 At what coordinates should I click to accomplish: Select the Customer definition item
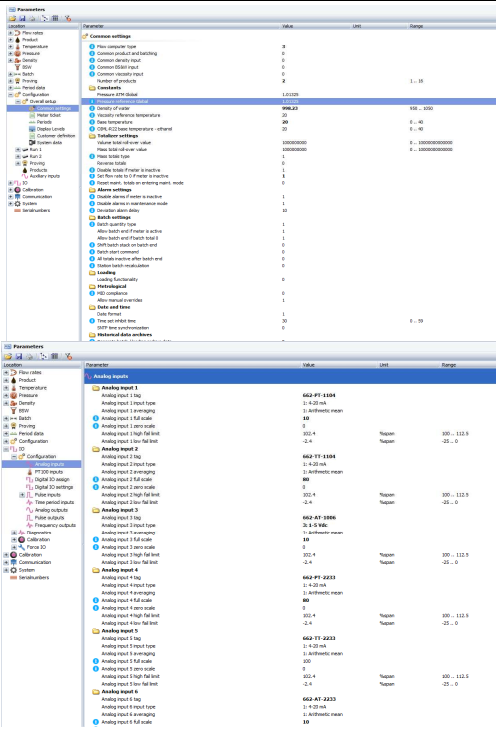click(56, 136)
